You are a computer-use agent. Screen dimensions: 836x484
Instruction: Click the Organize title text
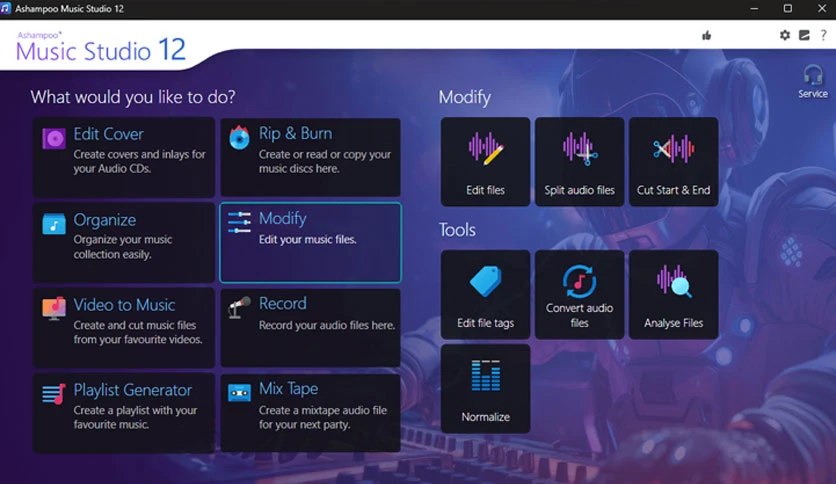click(x=104, y=220)
